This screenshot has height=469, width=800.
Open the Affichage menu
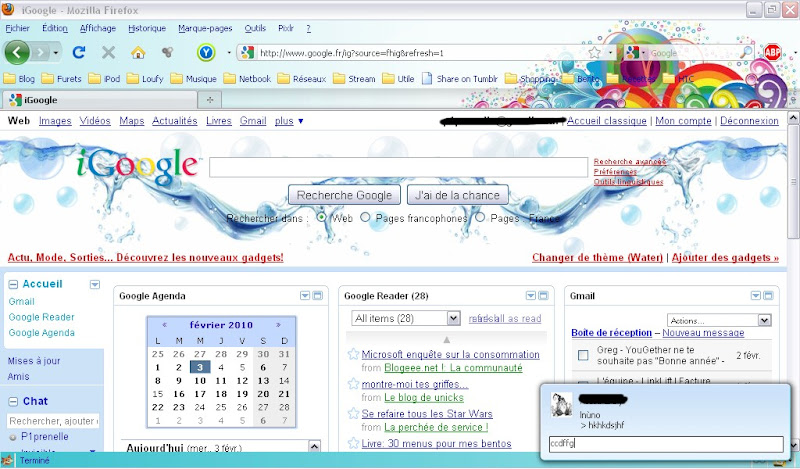[x=98, y=29]
